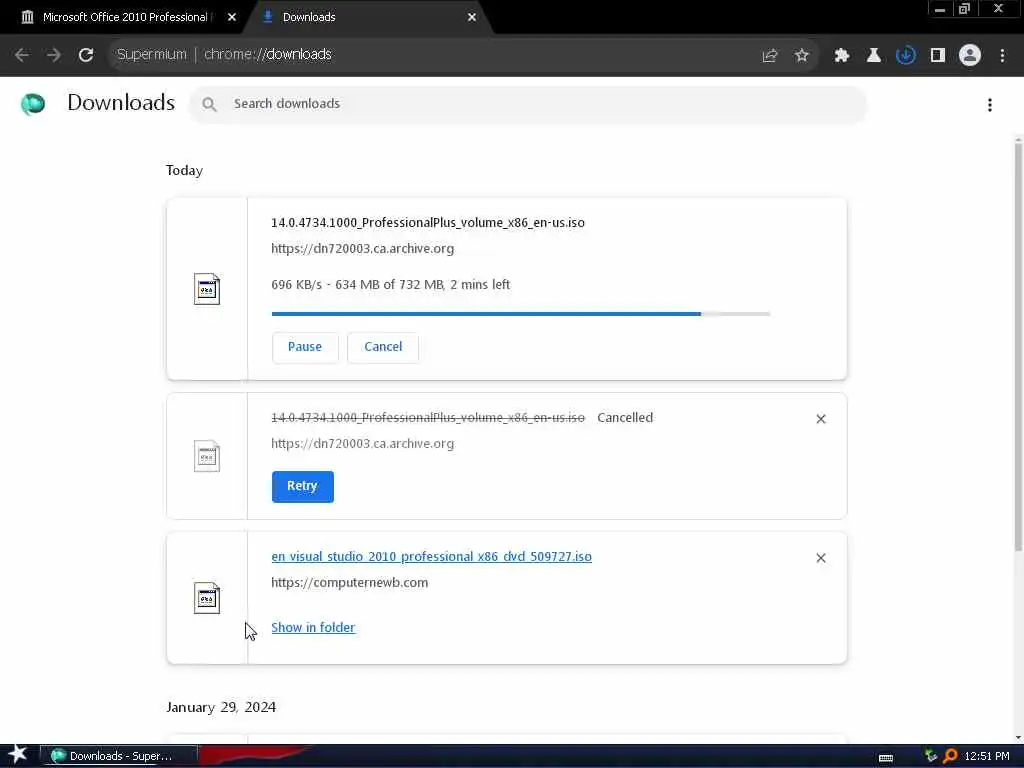Click the Downloads page heading
Viewport: 1024px width, 768px height.
121,103
